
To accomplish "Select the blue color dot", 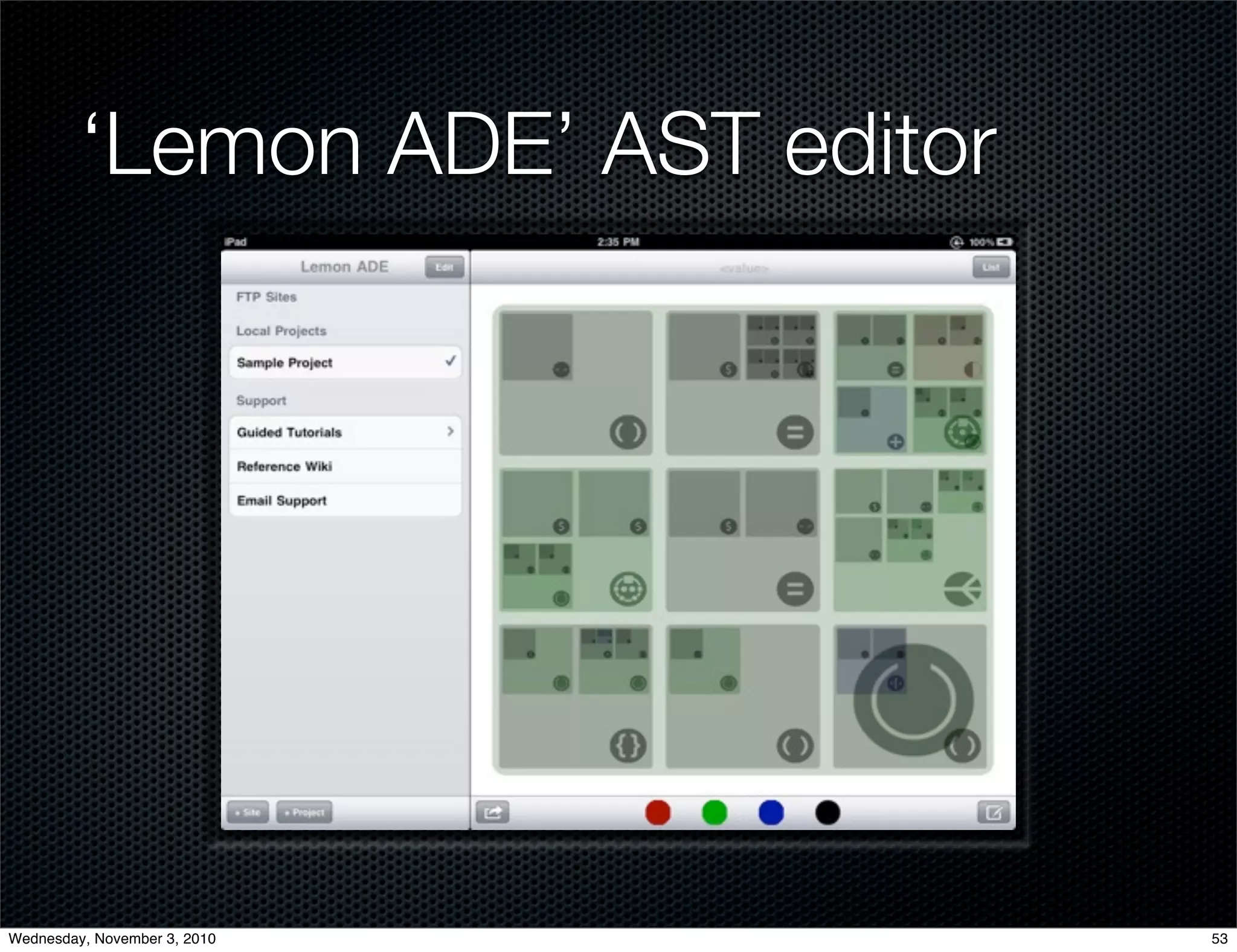I will pos(771,812).
